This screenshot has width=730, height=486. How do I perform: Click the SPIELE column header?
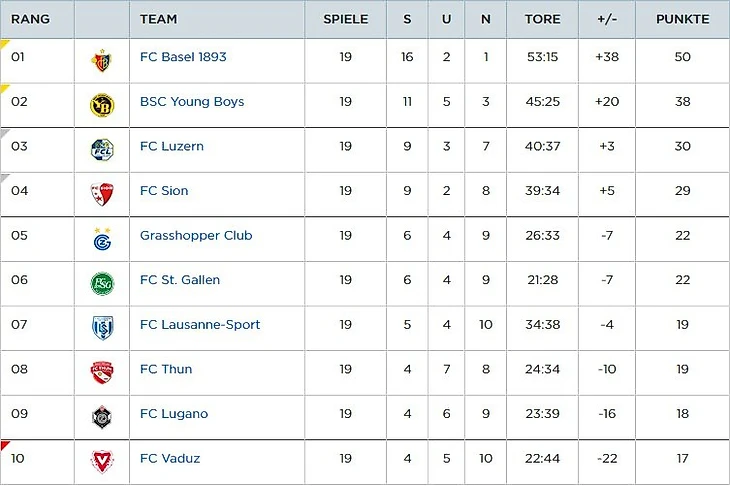click(345, 19)
